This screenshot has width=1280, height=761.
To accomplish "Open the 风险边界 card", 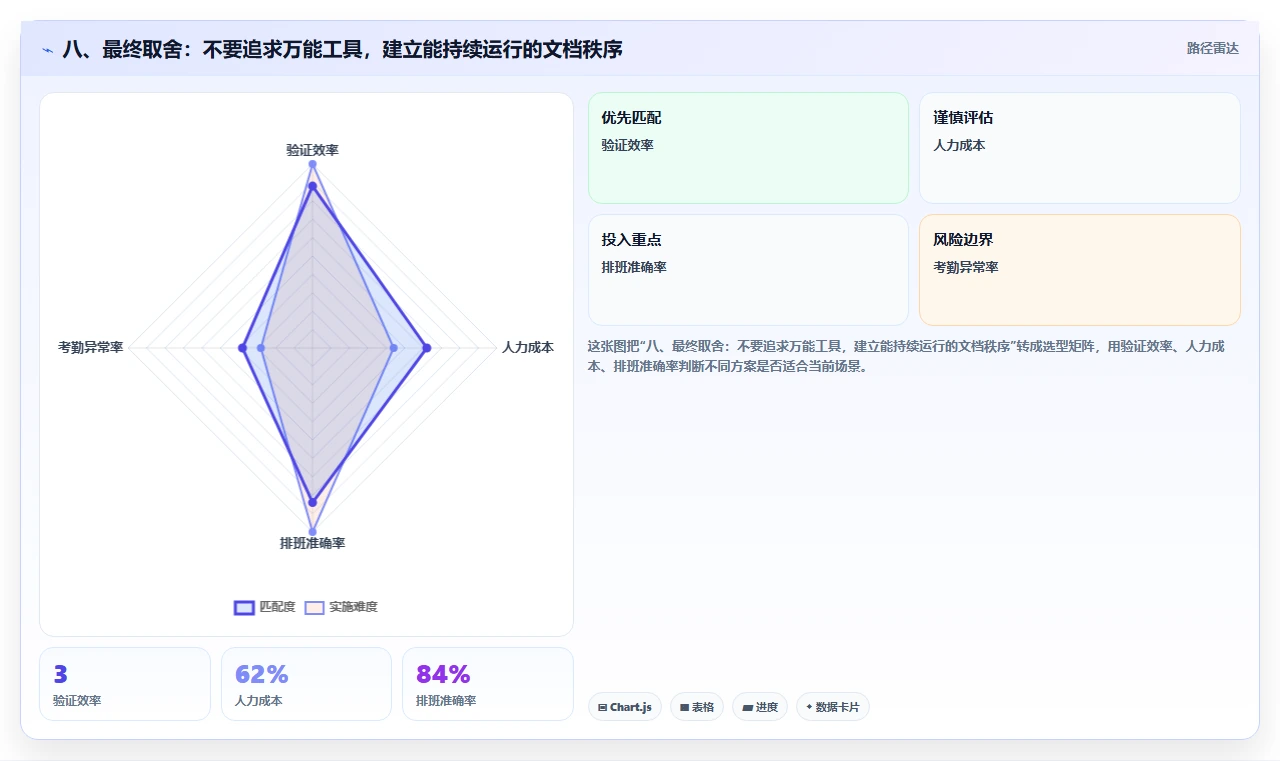I will click(x=1080, y=270).
